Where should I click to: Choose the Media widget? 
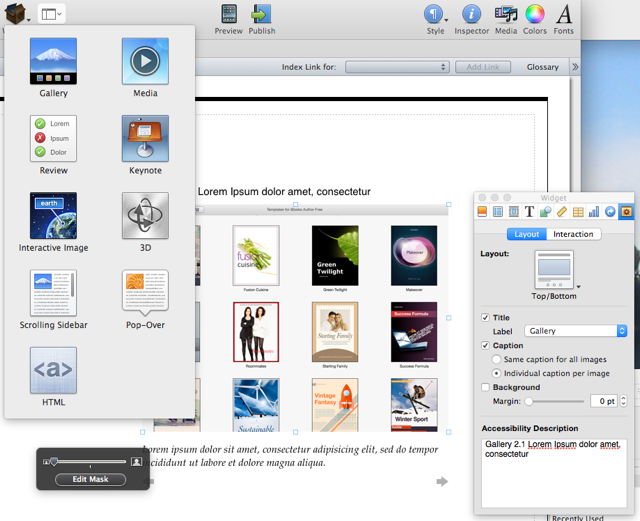pyautogui.click(x=145, y=61)
